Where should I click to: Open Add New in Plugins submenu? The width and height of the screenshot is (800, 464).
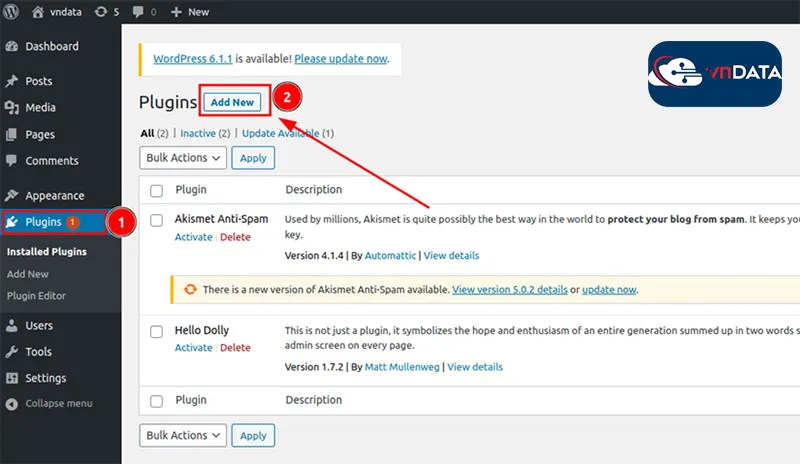pyautogui.click(x=28, y=274)
